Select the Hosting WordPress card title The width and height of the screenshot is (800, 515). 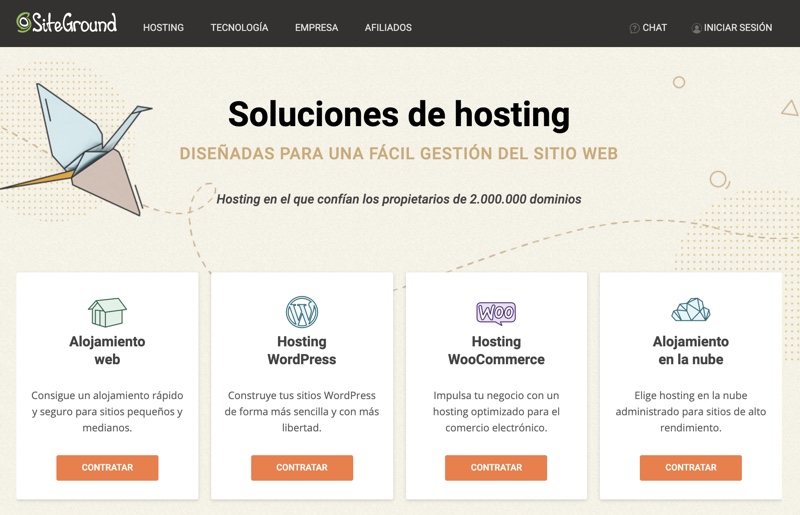pos(302,350)
